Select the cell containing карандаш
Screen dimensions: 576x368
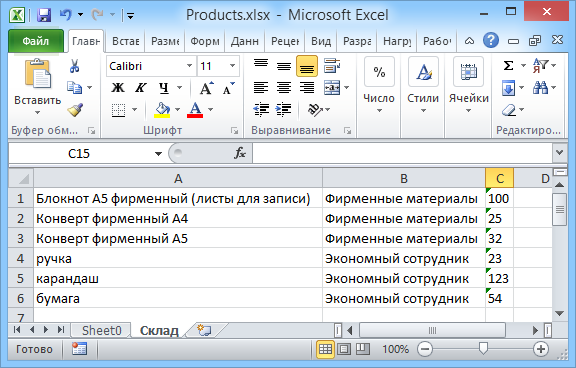click(x=178, y=278)
